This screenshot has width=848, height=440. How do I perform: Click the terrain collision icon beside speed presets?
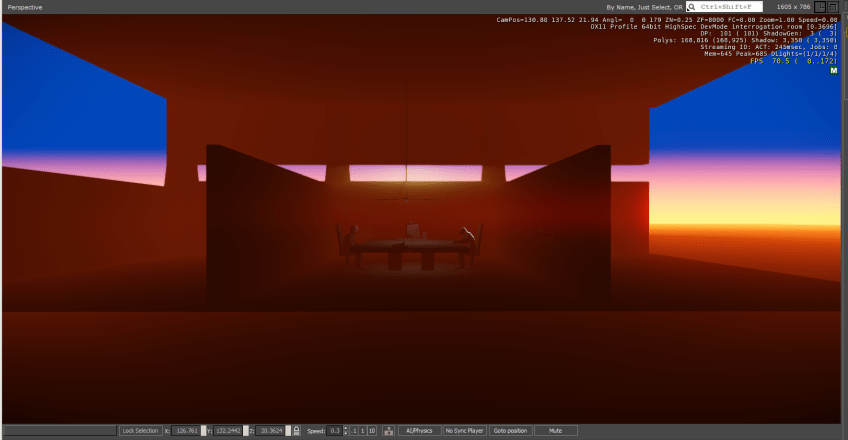click(387, 430)
